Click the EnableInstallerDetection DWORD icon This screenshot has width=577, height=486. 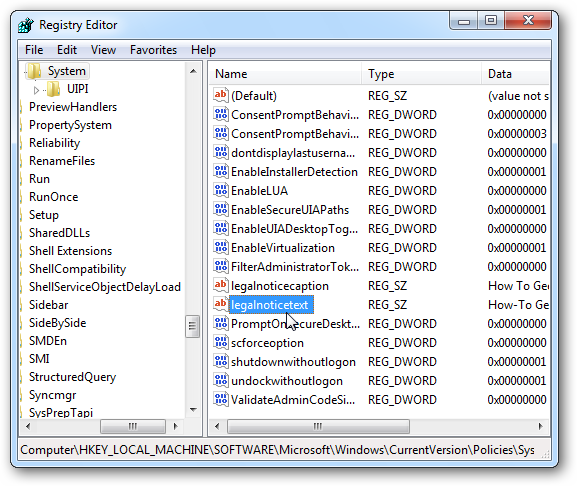tap(220, 171)
